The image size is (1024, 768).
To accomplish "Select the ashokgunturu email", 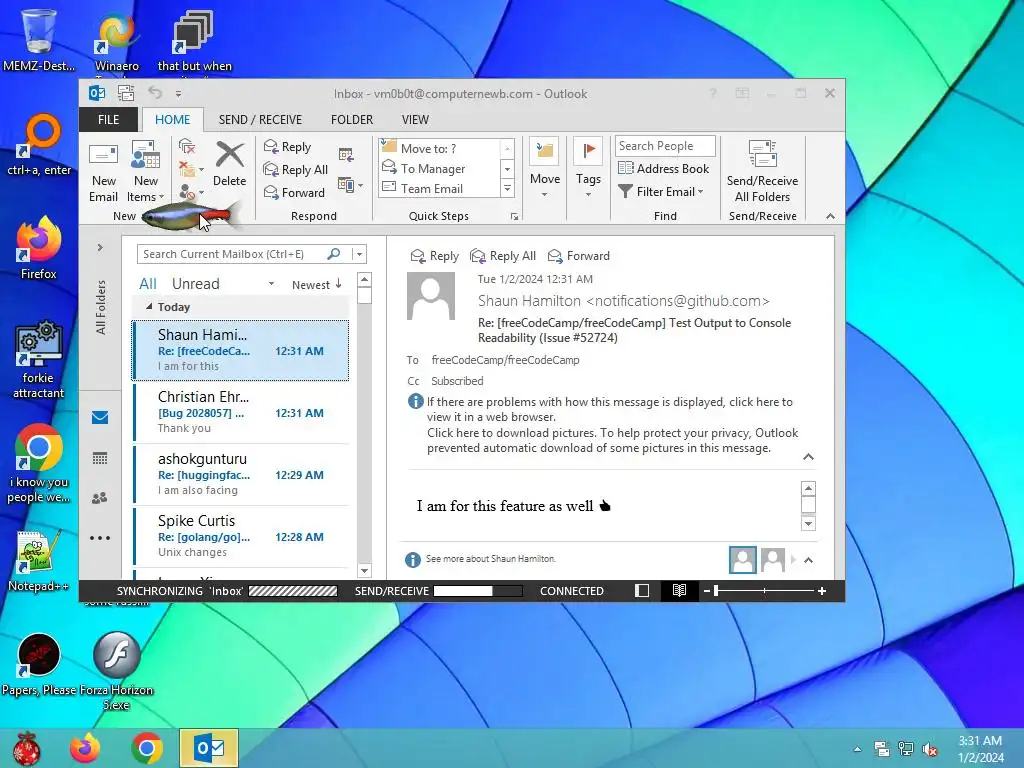I will 240,475.
